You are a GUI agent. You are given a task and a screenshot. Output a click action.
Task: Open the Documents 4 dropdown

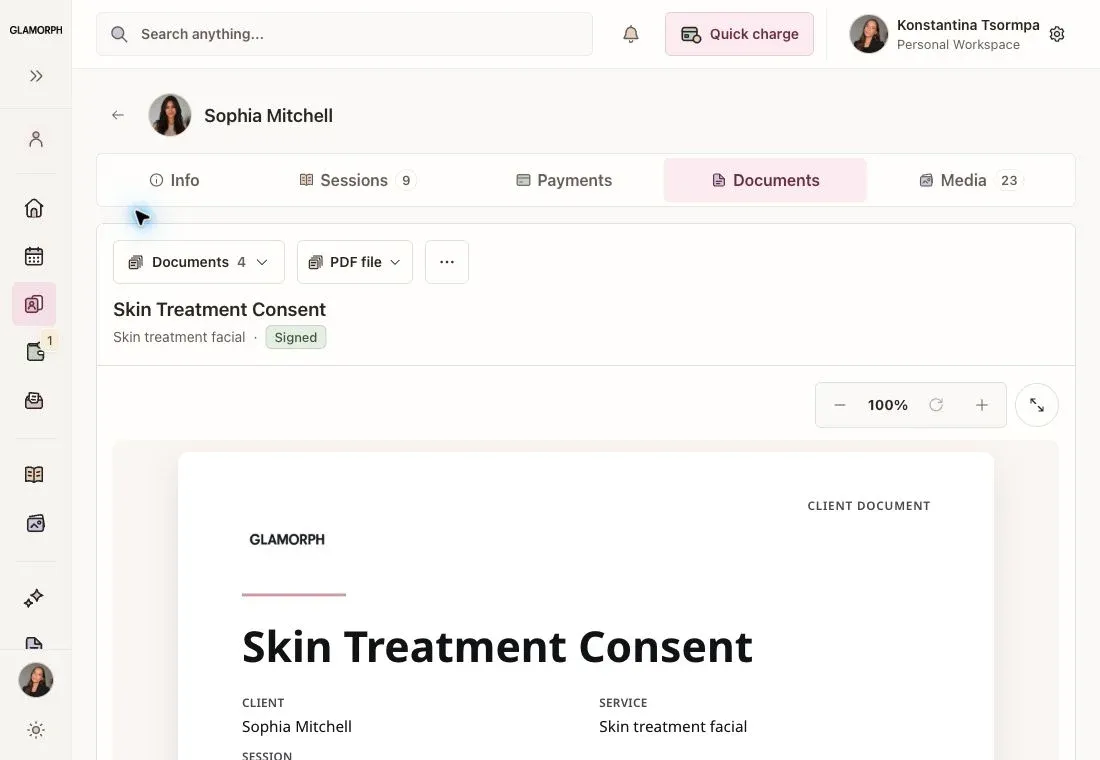click(199, 262)
